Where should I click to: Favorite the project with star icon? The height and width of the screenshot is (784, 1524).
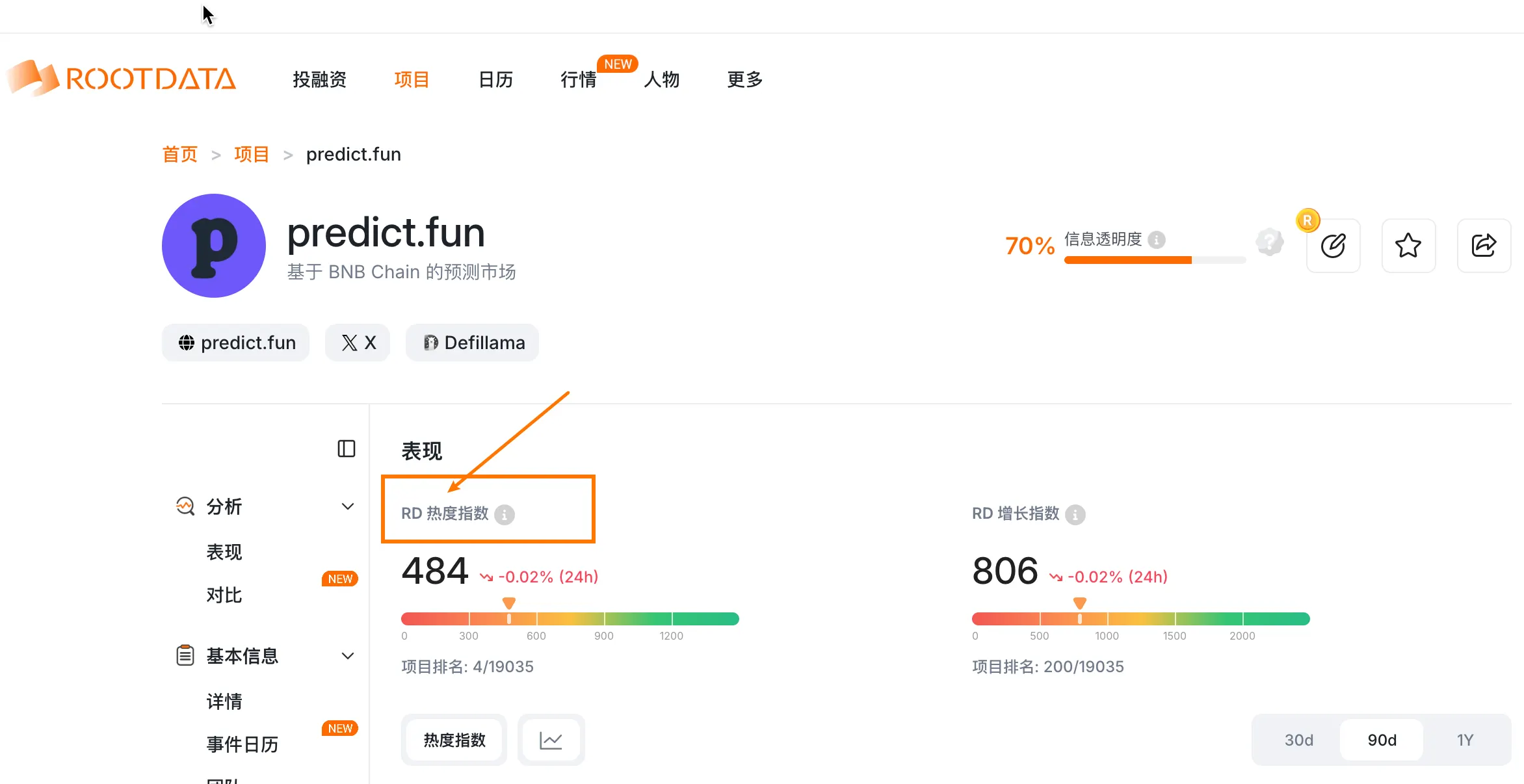[x=1408, y=246]
